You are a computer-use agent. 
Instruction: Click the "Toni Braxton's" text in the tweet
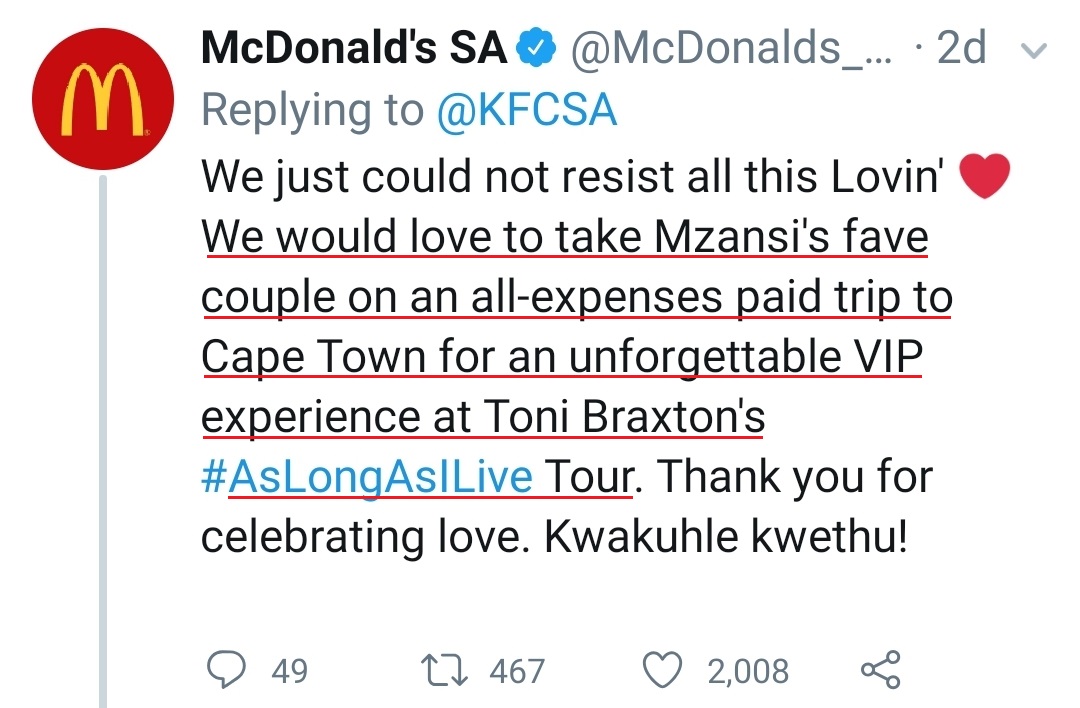tap(625, 416)
